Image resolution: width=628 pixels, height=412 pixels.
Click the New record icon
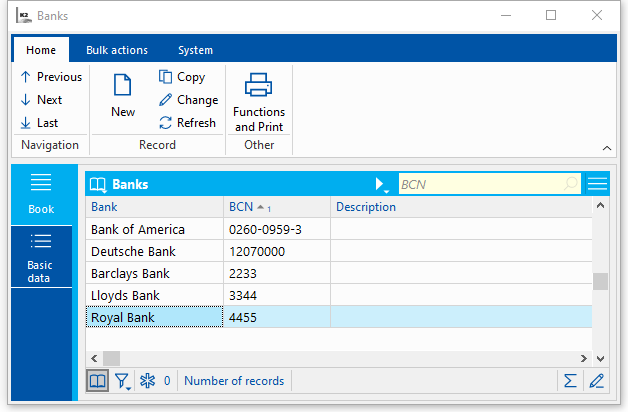tap(123, 96)
